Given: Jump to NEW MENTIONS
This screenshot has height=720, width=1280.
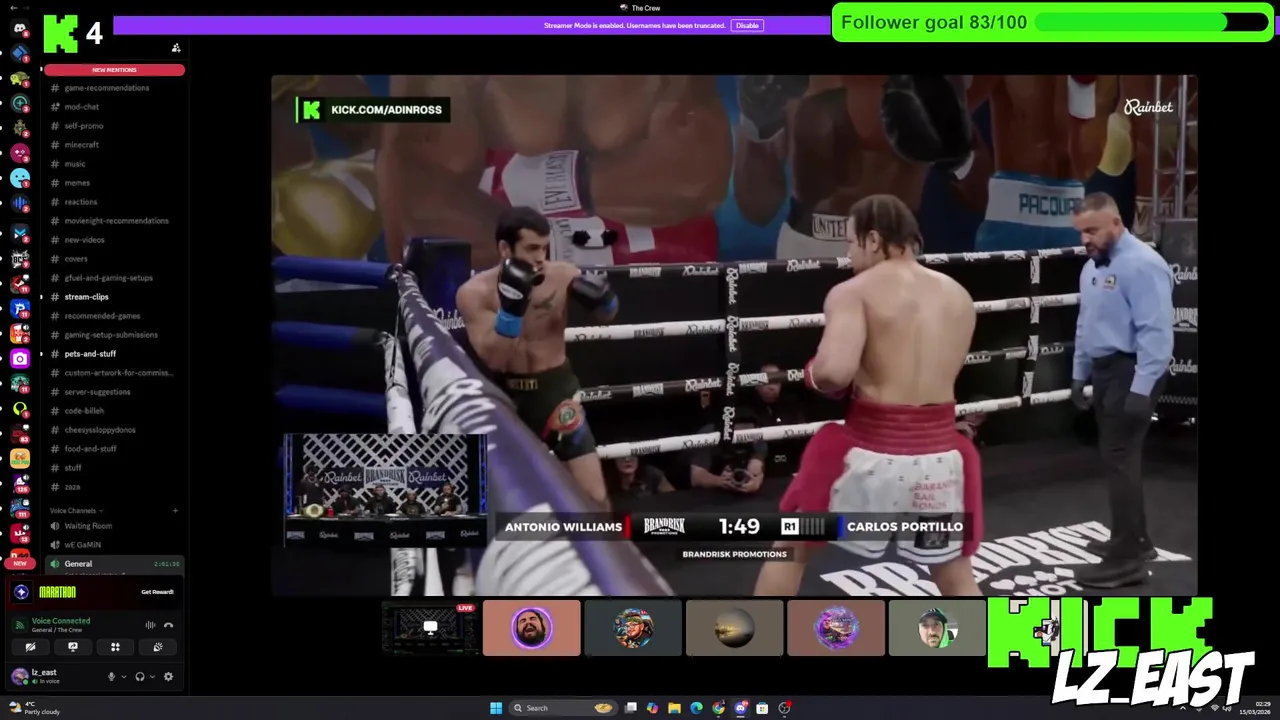Looking at the screenshot, I should [x=114, y=70].
